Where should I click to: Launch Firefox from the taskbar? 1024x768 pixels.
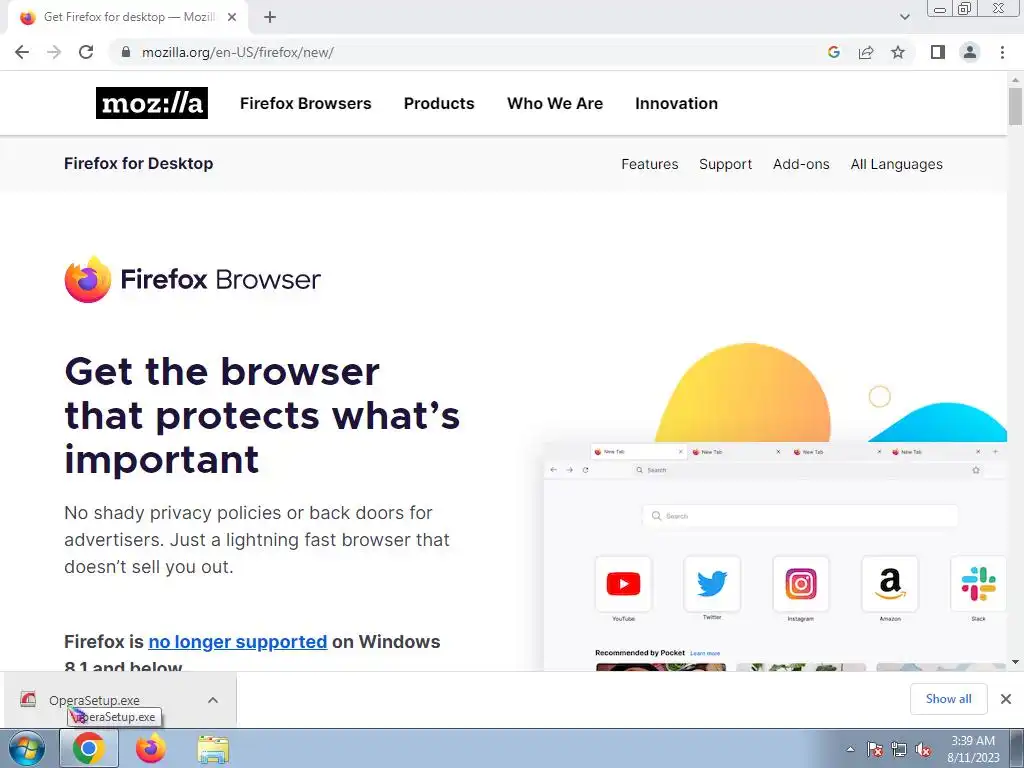click(x=151, y=748)
